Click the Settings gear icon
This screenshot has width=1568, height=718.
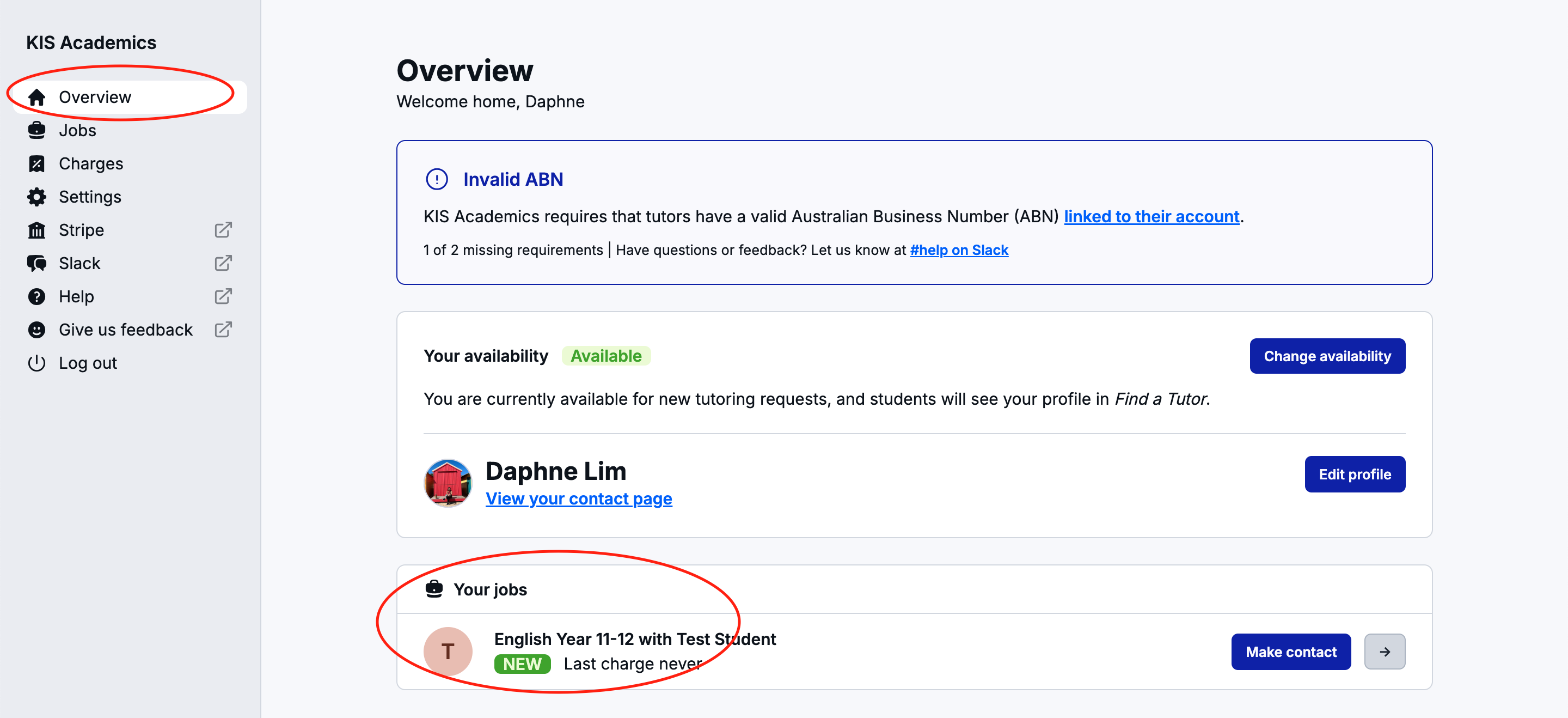[x=37, y=197]
